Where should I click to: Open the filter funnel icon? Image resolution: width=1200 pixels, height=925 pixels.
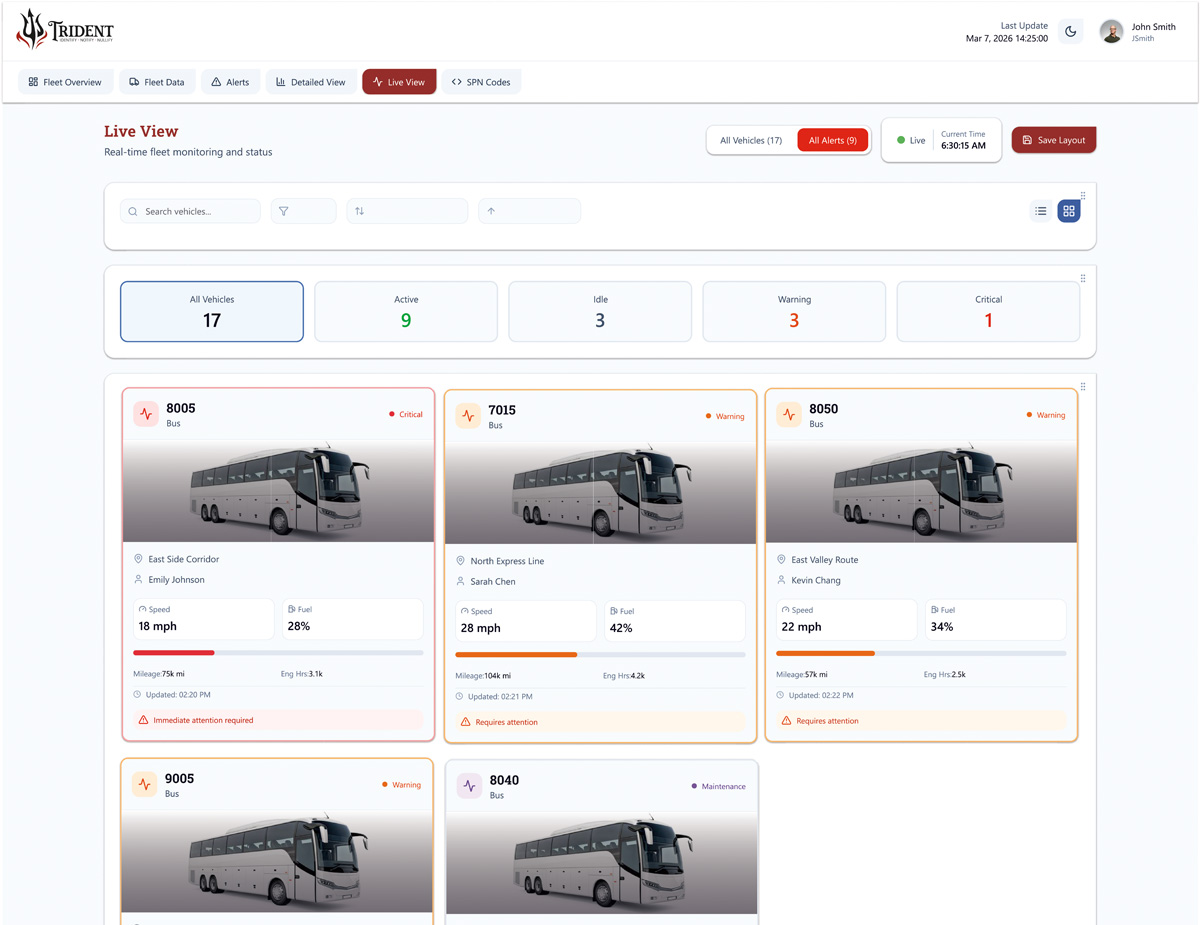[303, 211]
